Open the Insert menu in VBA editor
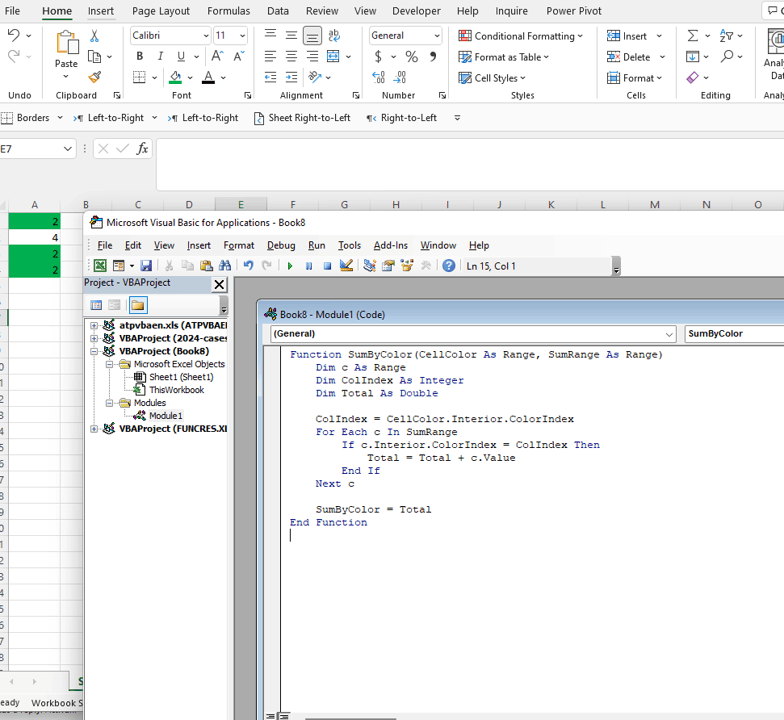 [x=198, y=245]
